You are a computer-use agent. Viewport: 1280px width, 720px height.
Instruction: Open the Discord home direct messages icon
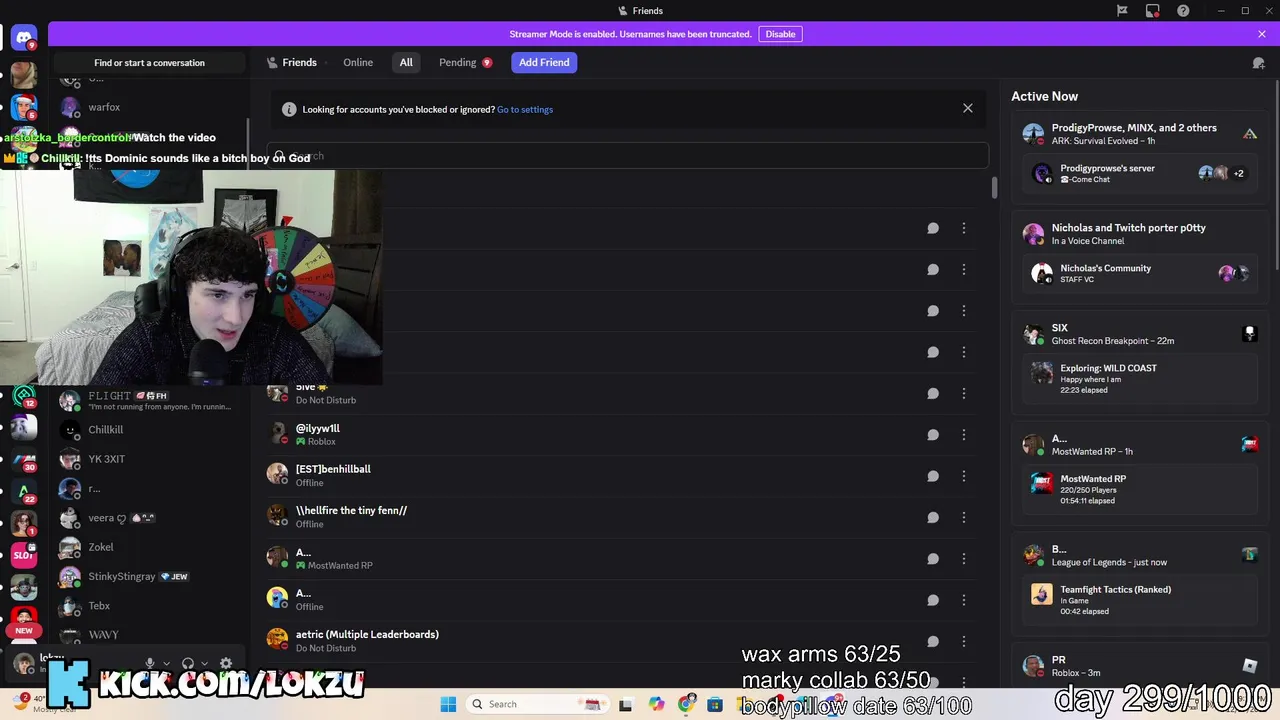24,39
